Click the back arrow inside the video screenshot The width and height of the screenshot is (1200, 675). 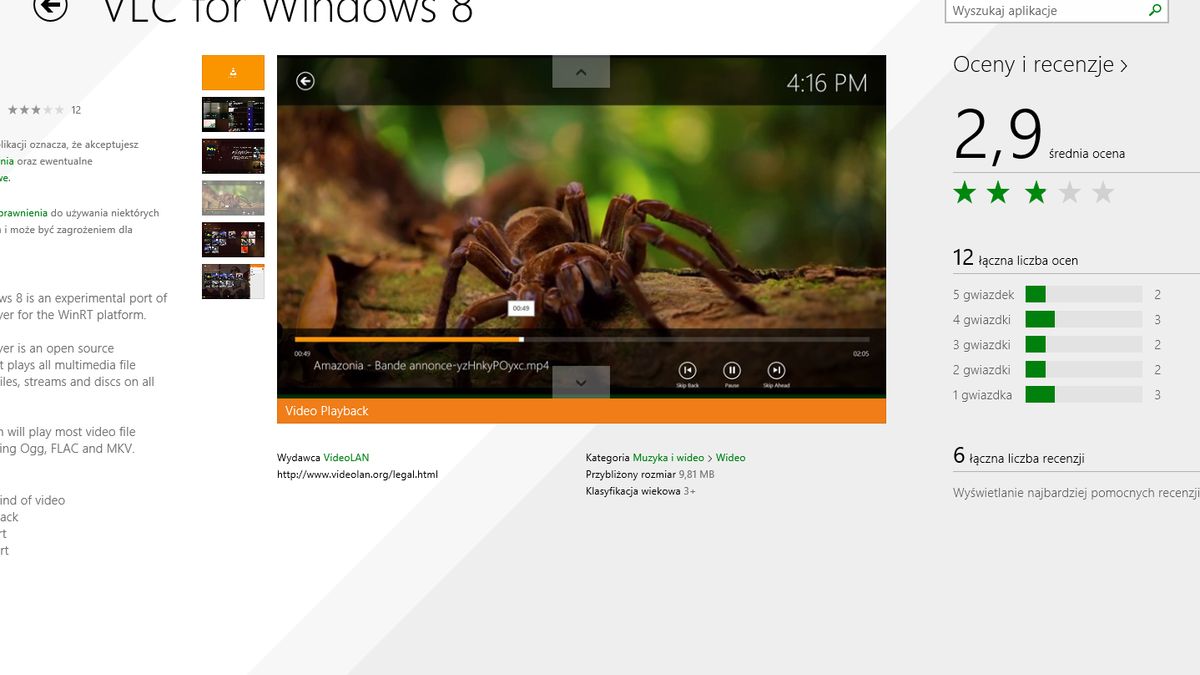click(x=306, y=81)
